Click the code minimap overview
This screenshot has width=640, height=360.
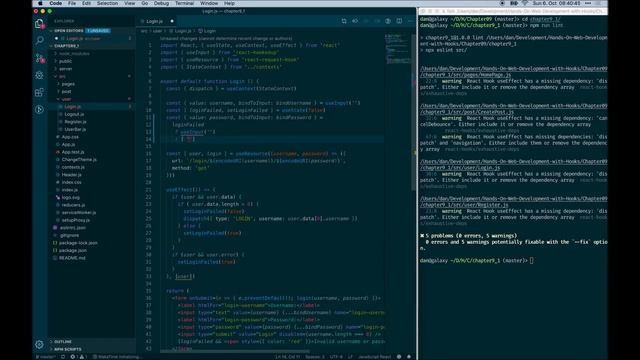click(x=398, y=49)
